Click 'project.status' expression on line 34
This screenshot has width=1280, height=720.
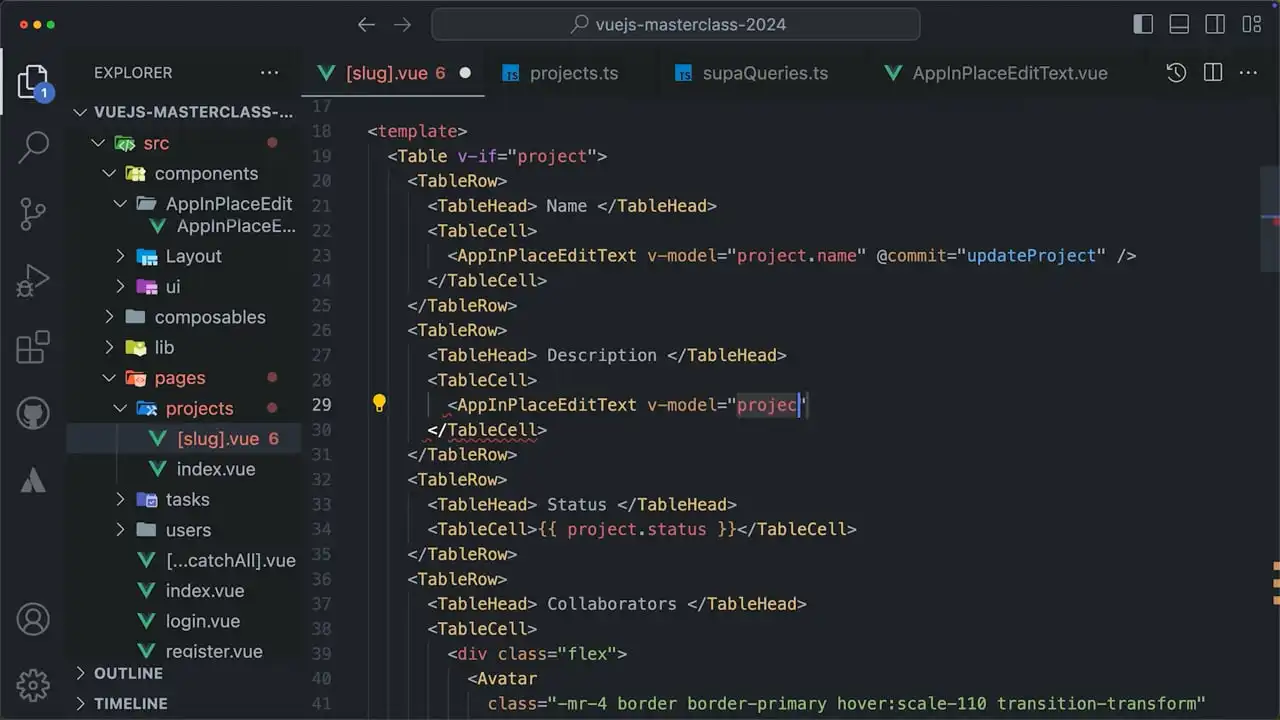(x=637, y=529)
